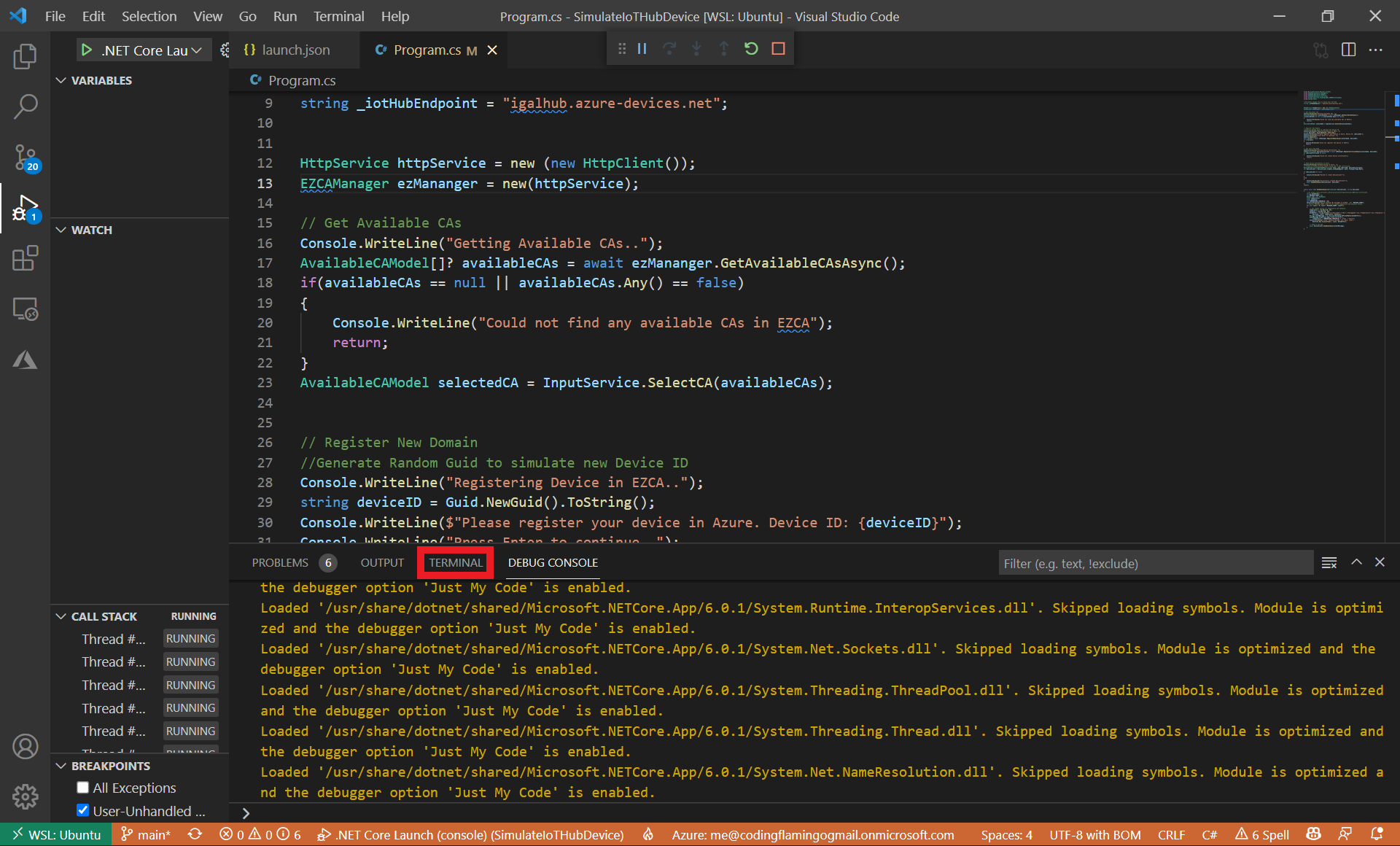
Task: Open notifications bell in status bar
Action: click(x=1377, y=834)
